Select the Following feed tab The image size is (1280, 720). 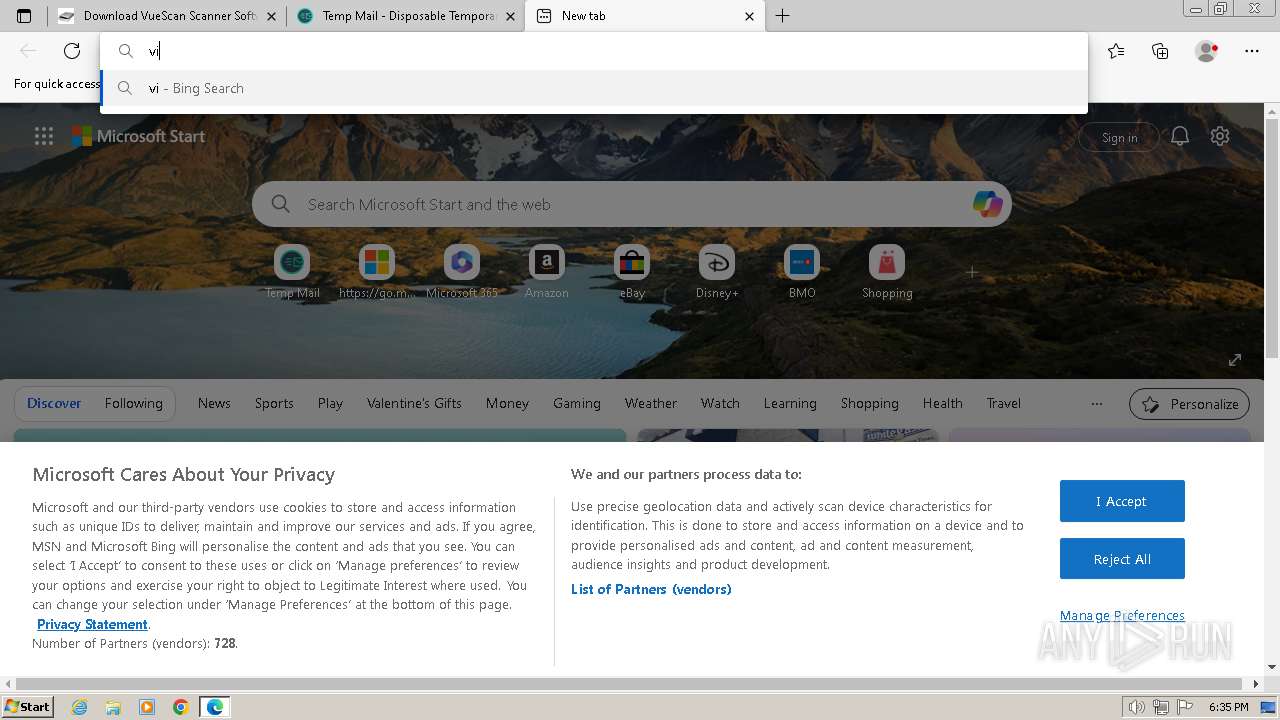point(134,404)
